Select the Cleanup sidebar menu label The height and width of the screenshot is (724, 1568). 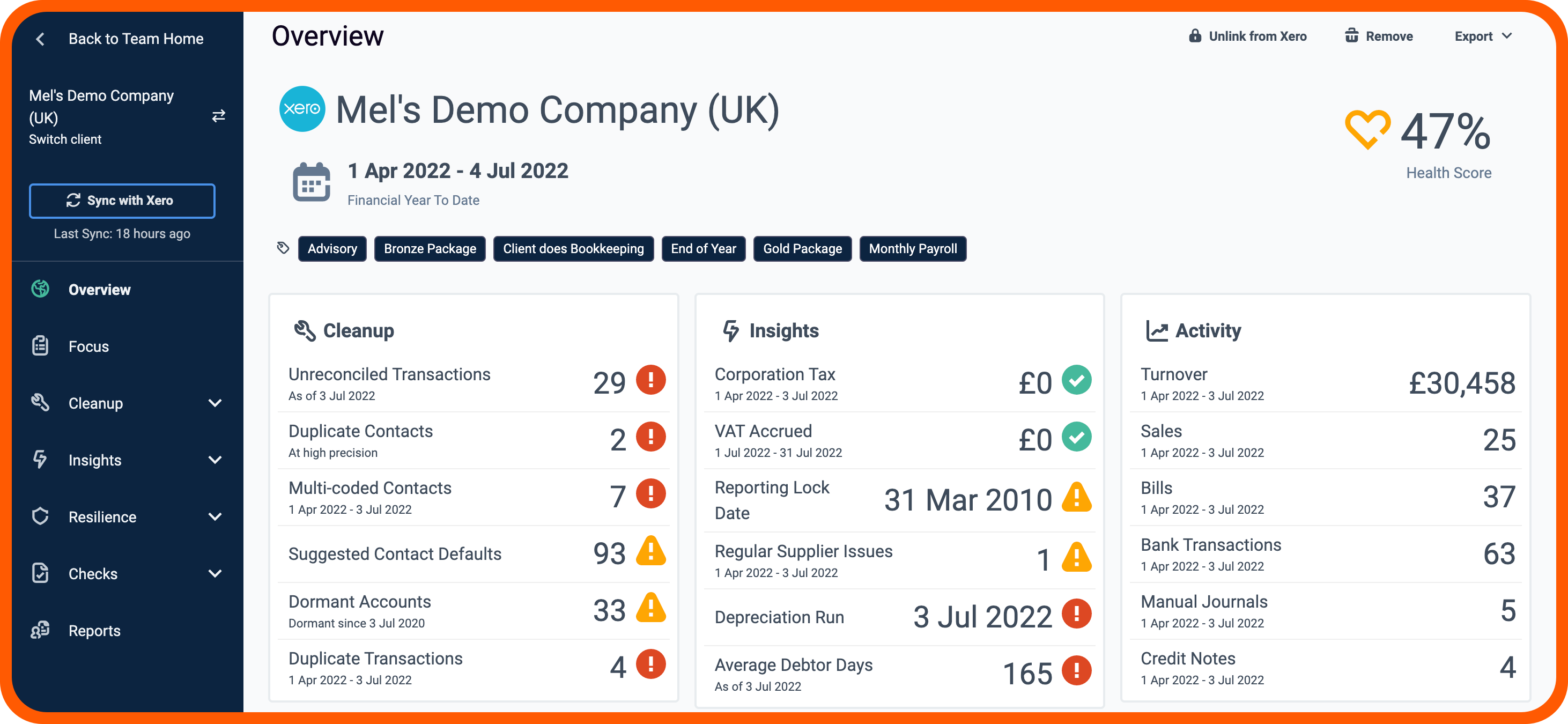coord(95,403)
